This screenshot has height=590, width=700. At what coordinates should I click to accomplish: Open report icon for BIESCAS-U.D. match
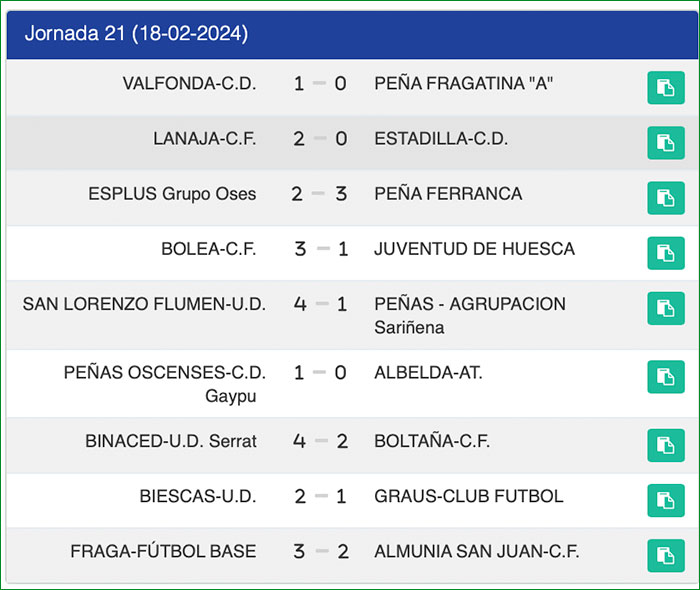(665, 500)
